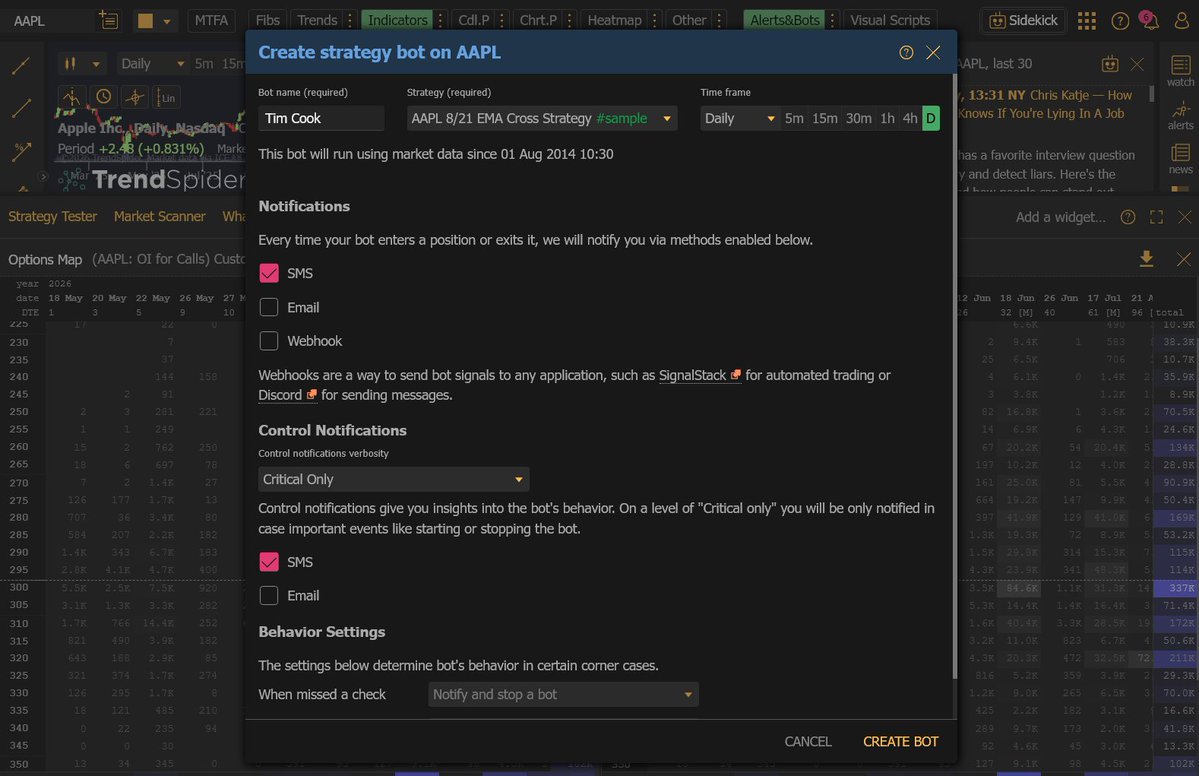Click the CANCEL button
Screen dimensions: 1199x776
[x=807, y=742]
